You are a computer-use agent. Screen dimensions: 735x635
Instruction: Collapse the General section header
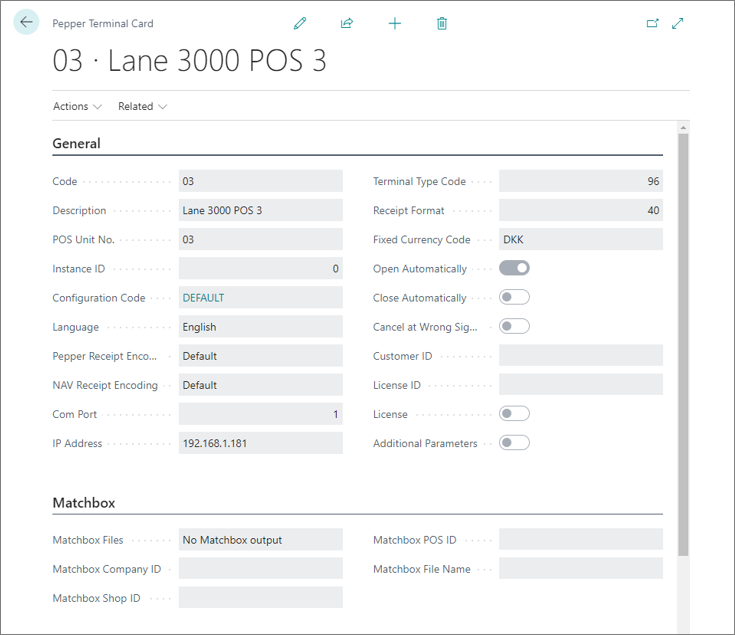pyautogui.click(x=76, y=143)
